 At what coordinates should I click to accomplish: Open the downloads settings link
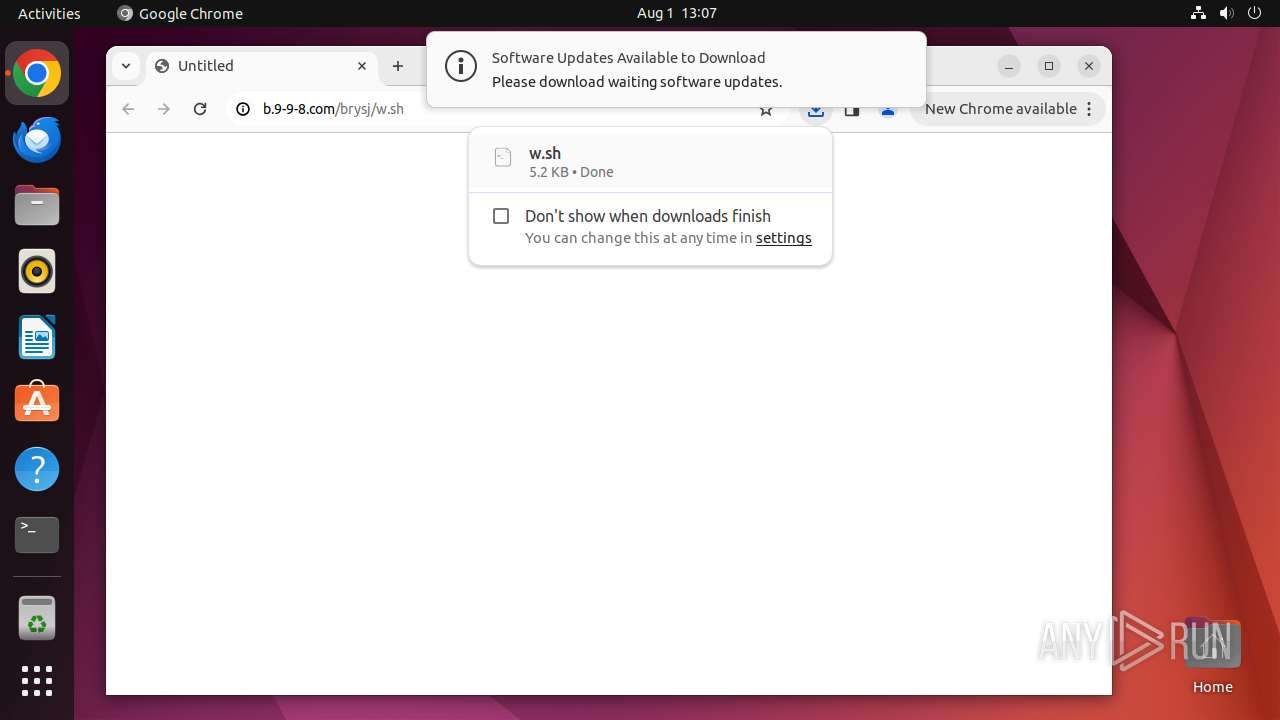[x=783, y=238]
